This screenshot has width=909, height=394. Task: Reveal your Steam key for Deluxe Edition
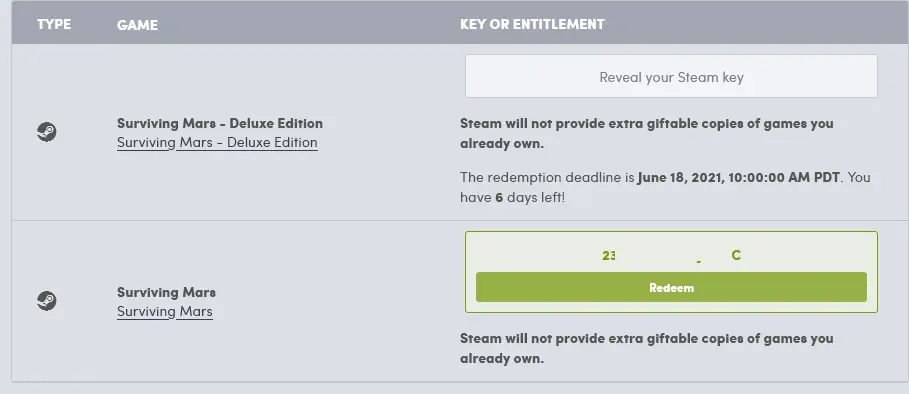(671, 76)
